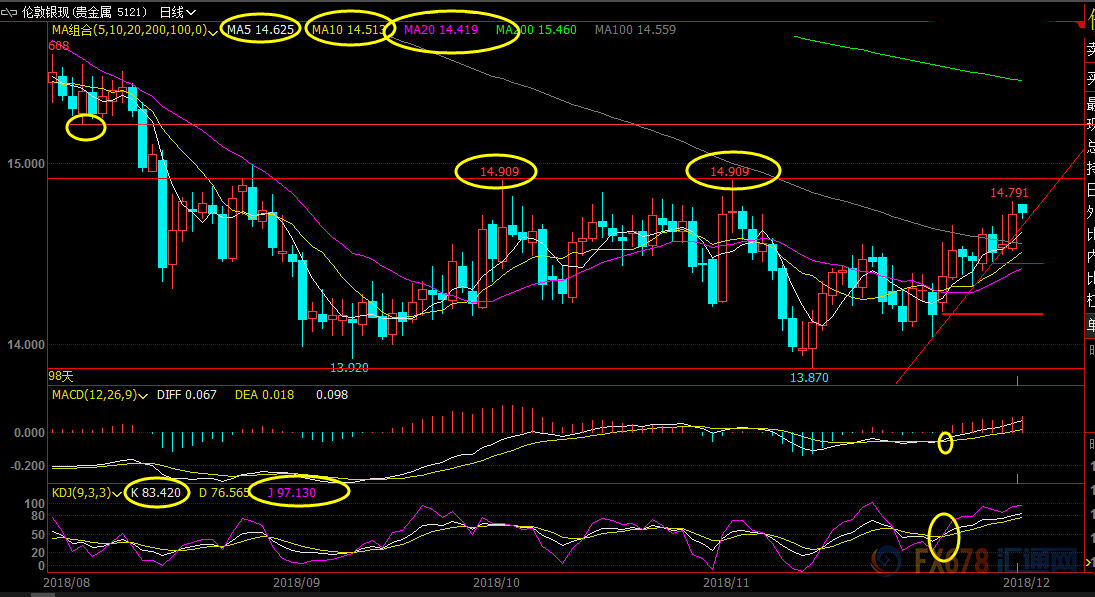The height and width of the screenshot is (597, 1095).
Task: Select the 2018/11 date axis marker
Action: tap(727, 581)
